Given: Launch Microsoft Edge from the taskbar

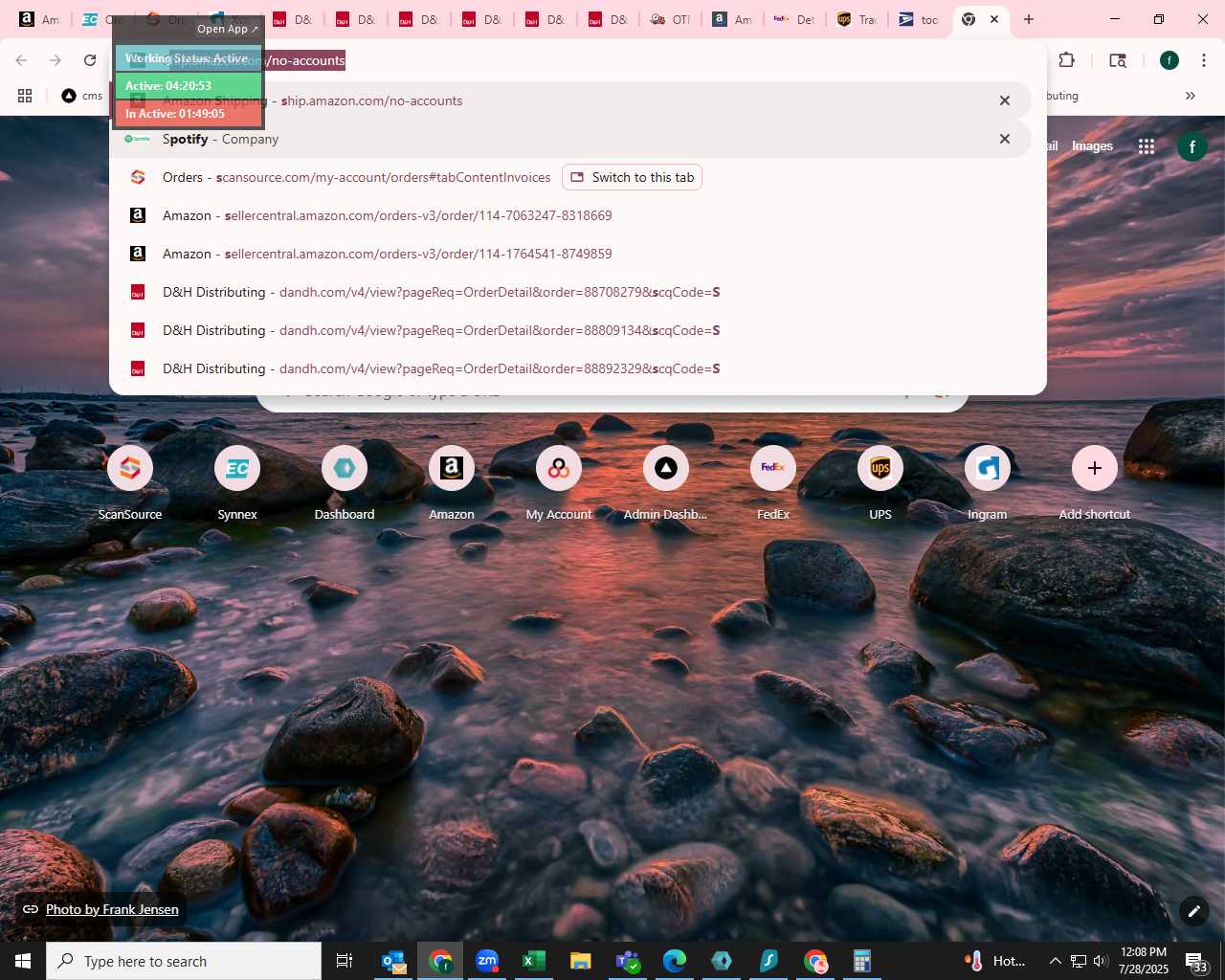Looking at the screenshot, I should 675,961.
